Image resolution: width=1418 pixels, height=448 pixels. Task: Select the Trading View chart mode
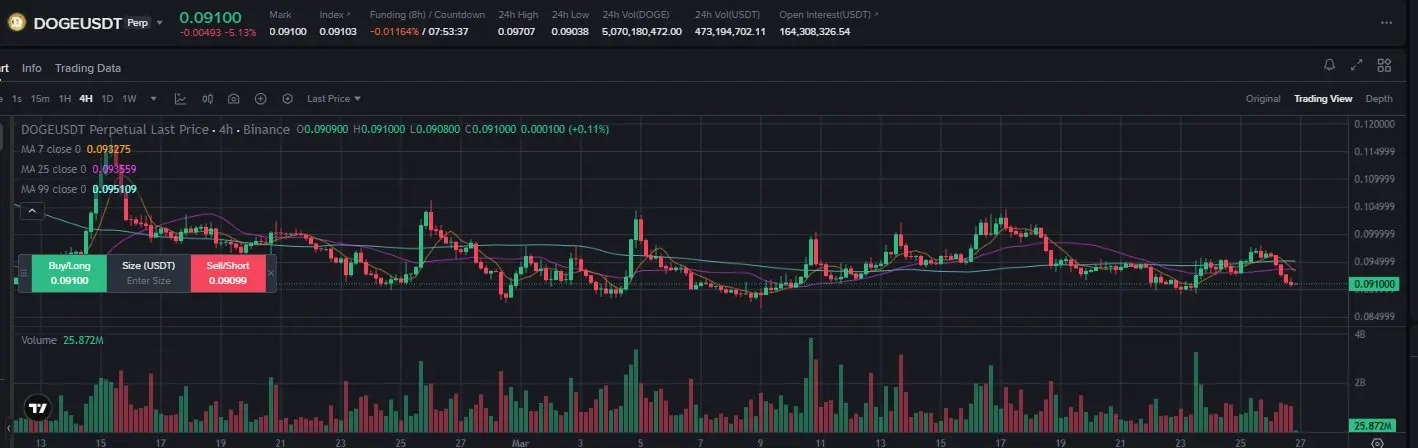point(1323,99)
